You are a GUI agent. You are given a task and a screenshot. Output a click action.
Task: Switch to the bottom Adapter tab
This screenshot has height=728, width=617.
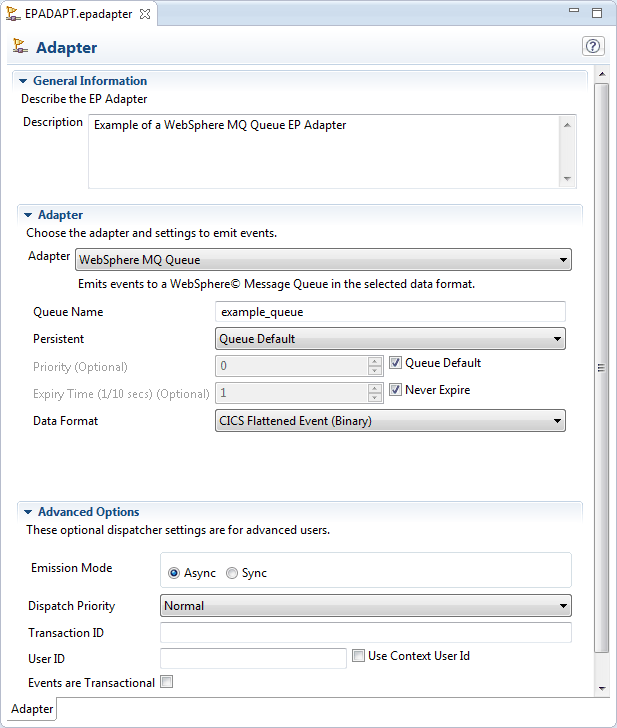tap(32, 709)
